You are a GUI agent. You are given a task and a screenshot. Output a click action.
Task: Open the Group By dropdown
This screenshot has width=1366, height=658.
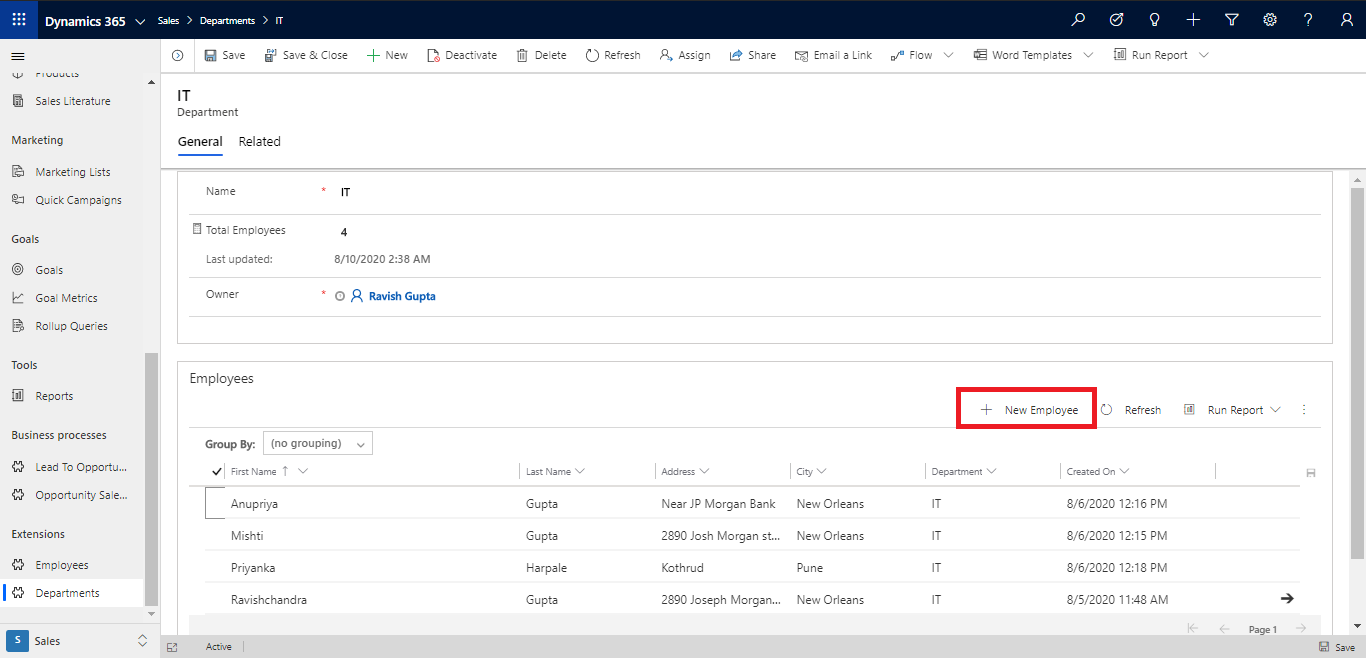point(317,443)
